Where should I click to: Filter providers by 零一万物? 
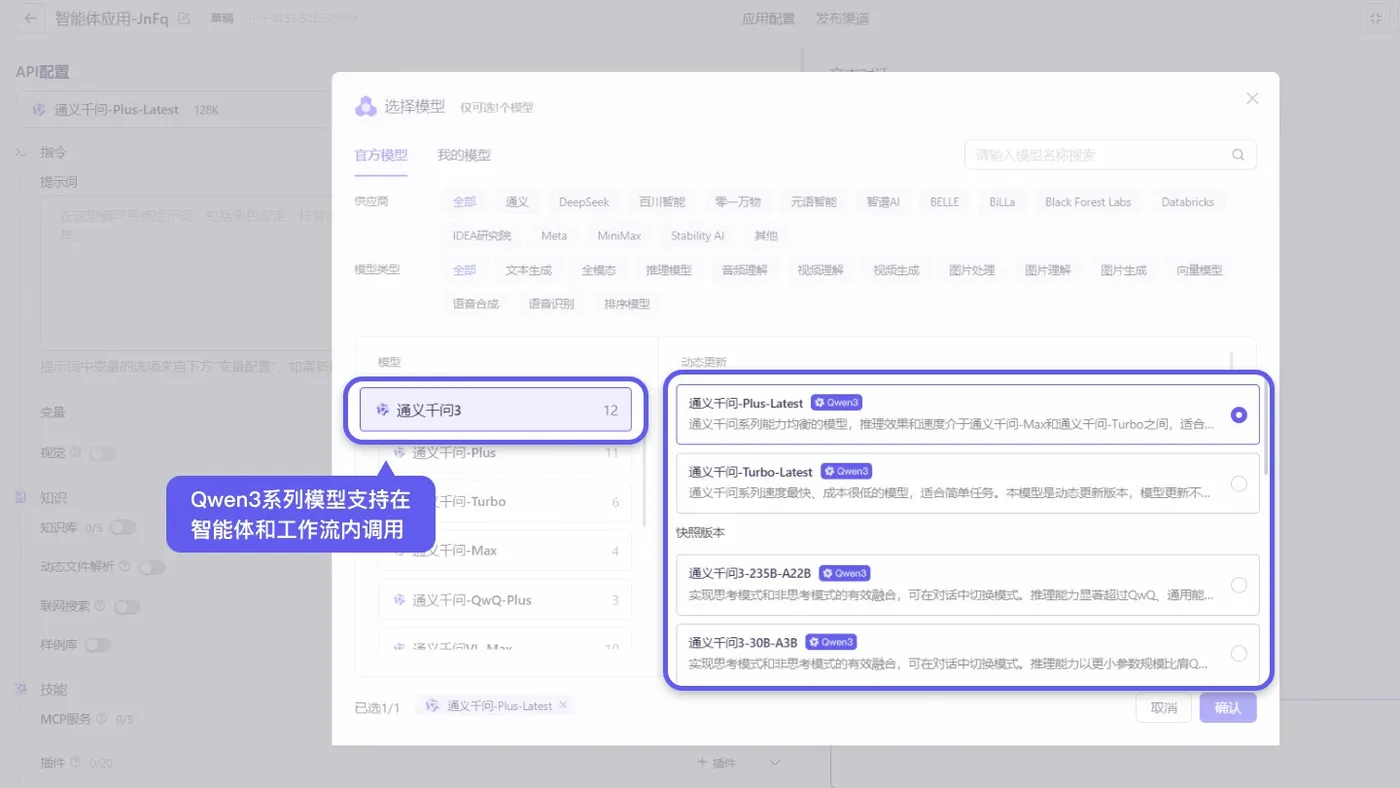(x=738, y=202)
